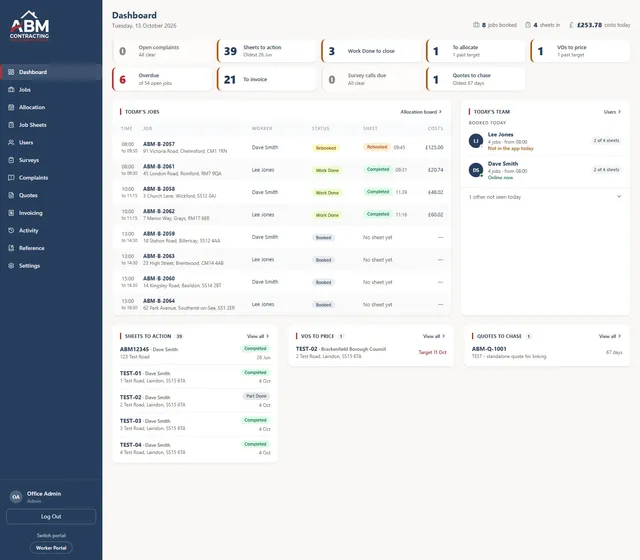Click the Users people icon

pos(11,142)
